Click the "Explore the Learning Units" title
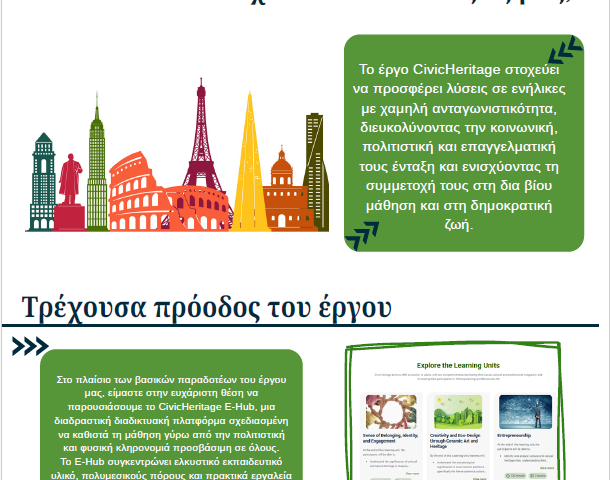610x480 pixels. pyautogui.click(x=458, y=365)
